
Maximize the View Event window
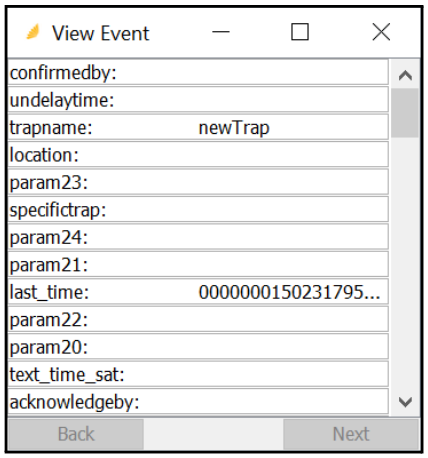click(300, 32)
